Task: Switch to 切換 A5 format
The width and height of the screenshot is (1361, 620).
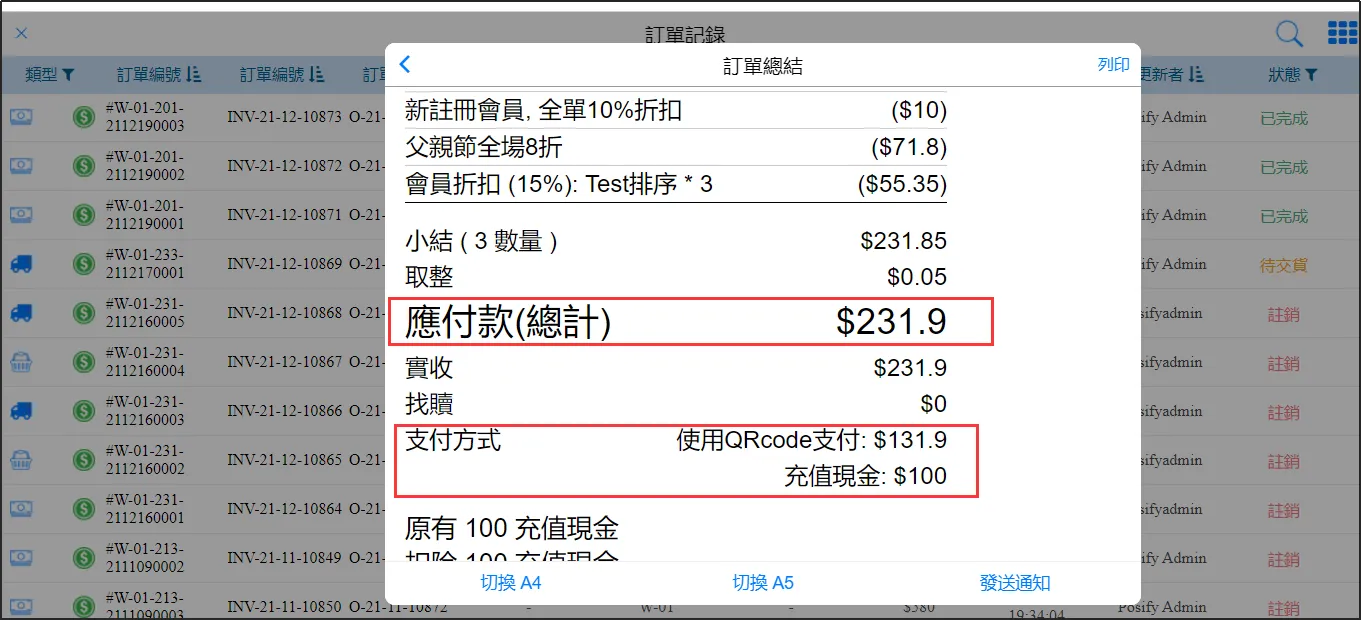Action: coord(762,583)
